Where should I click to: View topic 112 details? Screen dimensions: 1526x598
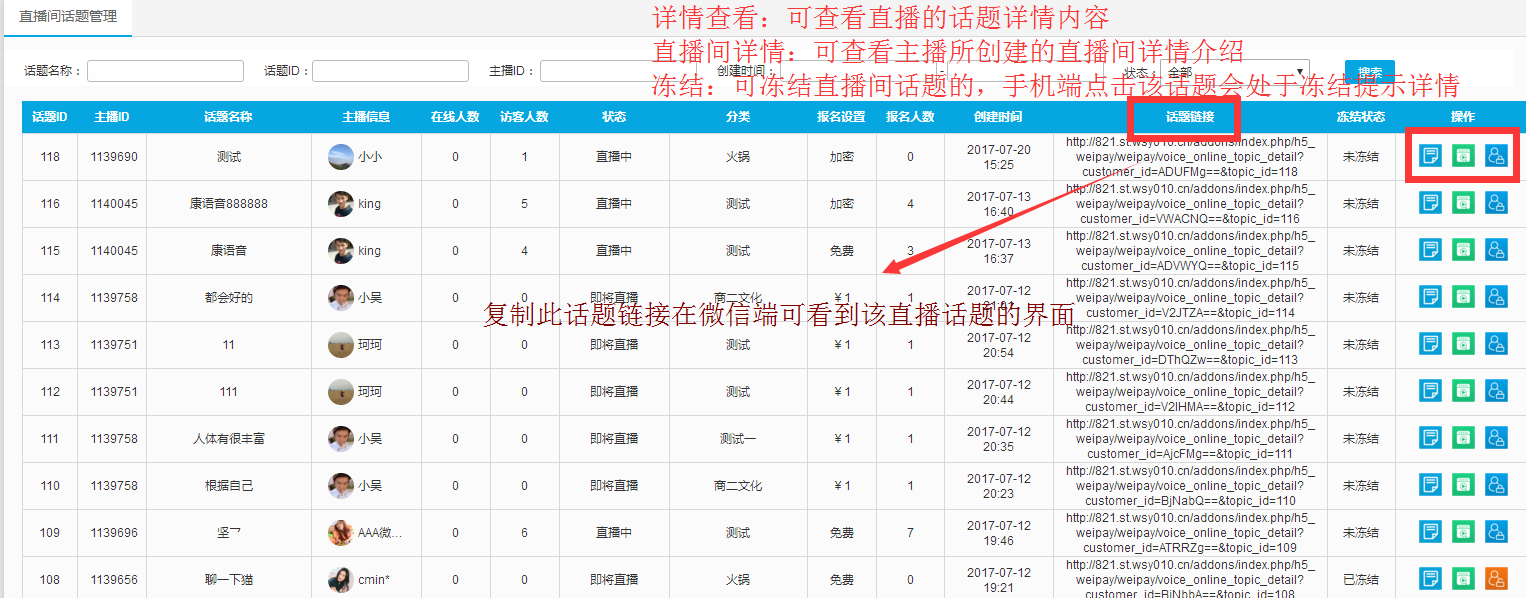(x=1430, y=391)
